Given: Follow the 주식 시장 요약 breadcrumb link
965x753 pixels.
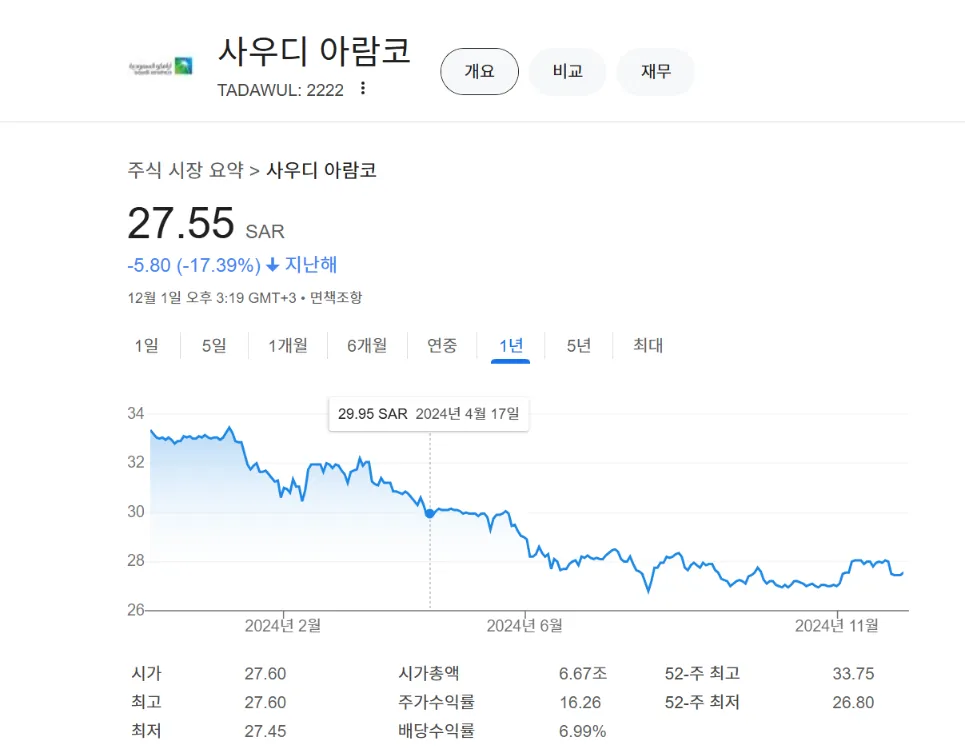Looking at the screenshot, I should [x=185, y=170].
